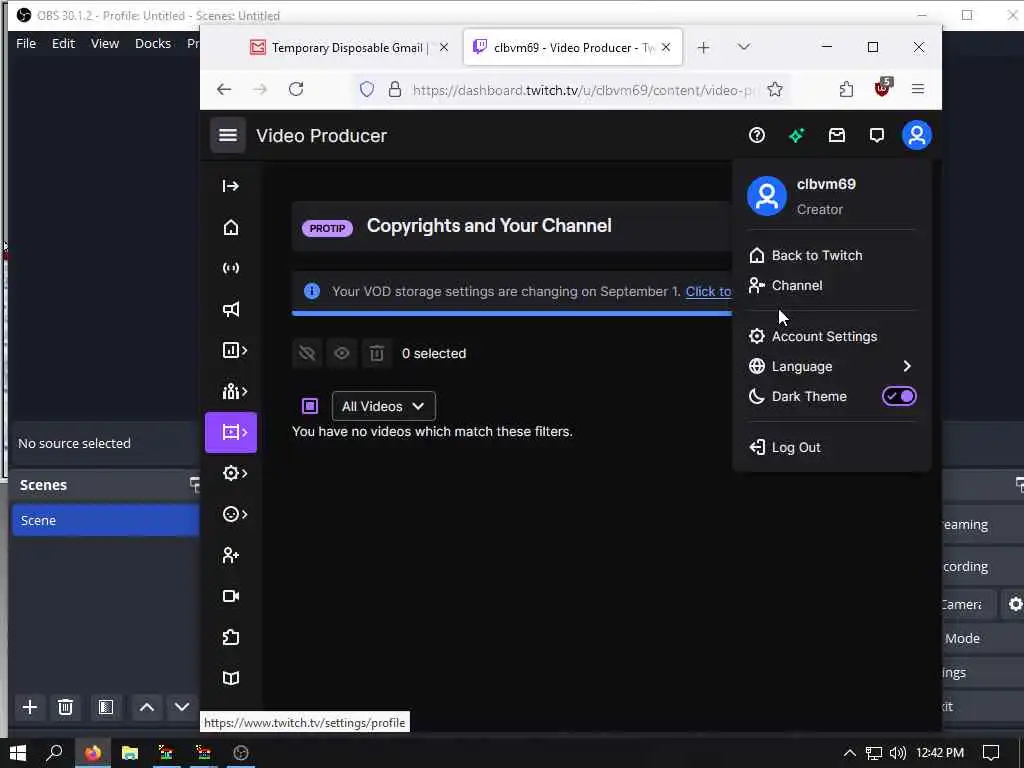Select Back to Twitch menu entry

click(832, 255)
